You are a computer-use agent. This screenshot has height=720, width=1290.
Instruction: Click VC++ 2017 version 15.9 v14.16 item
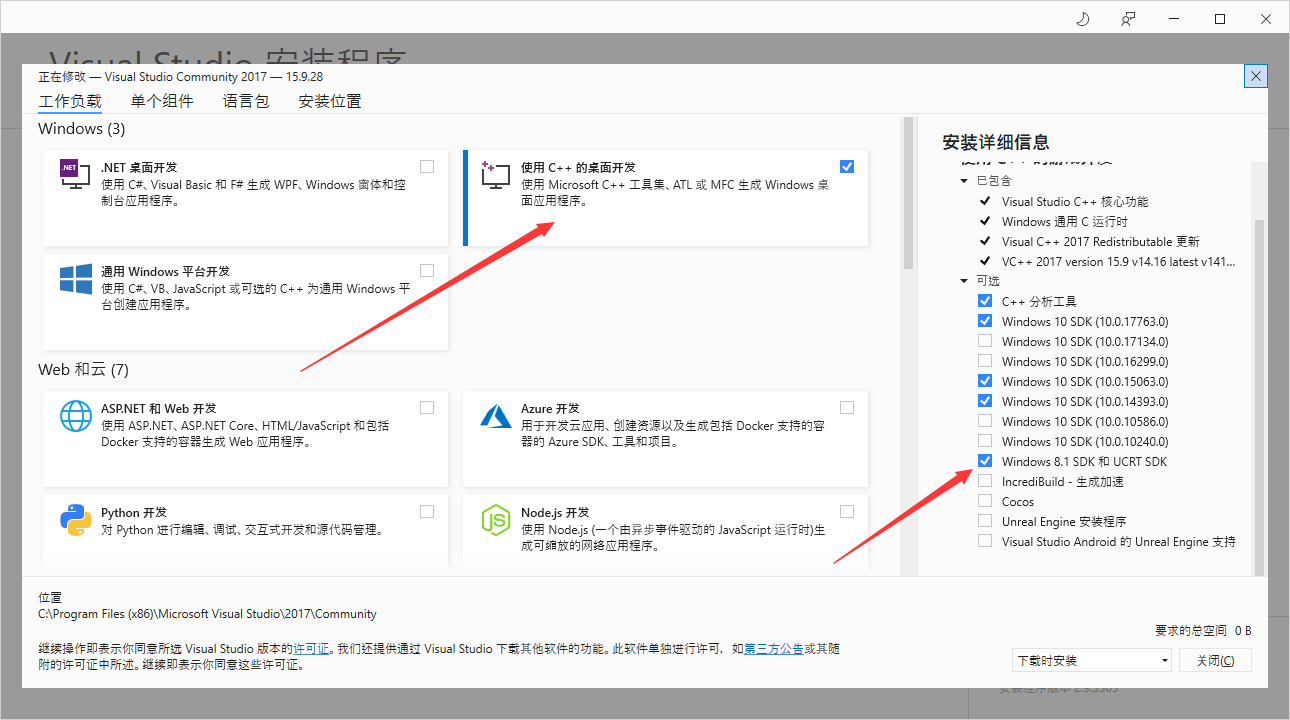tap(1118, 261)
